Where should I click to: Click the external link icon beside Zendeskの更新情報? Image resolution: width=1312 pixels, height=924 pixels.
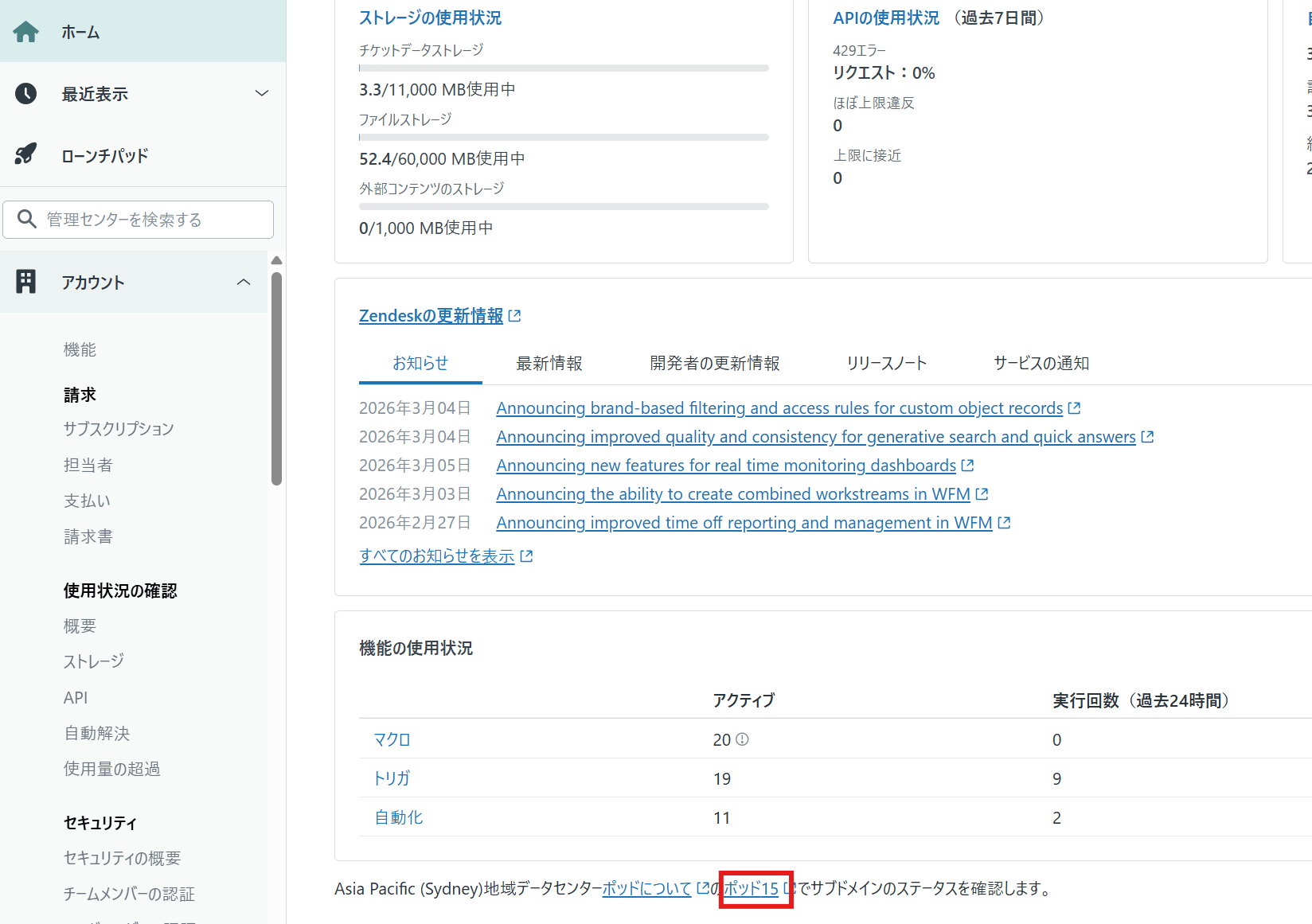pos(514,316)
